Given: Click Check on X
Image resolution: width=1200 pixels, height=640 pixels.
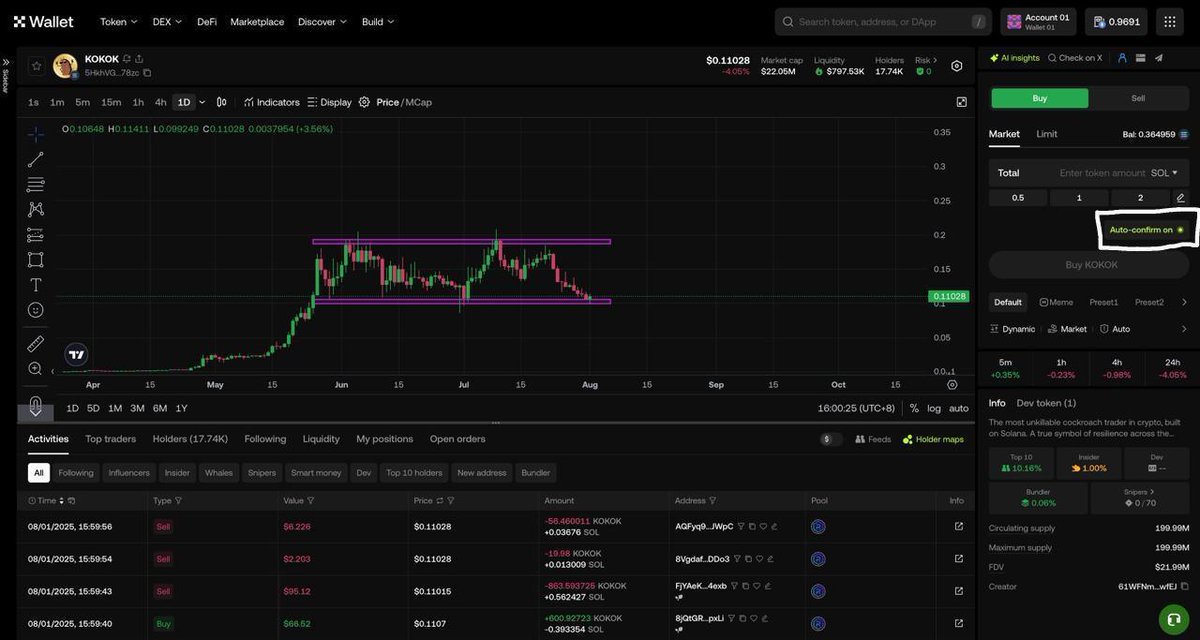Looking at the screenshot, I should tap(1075, 58).
